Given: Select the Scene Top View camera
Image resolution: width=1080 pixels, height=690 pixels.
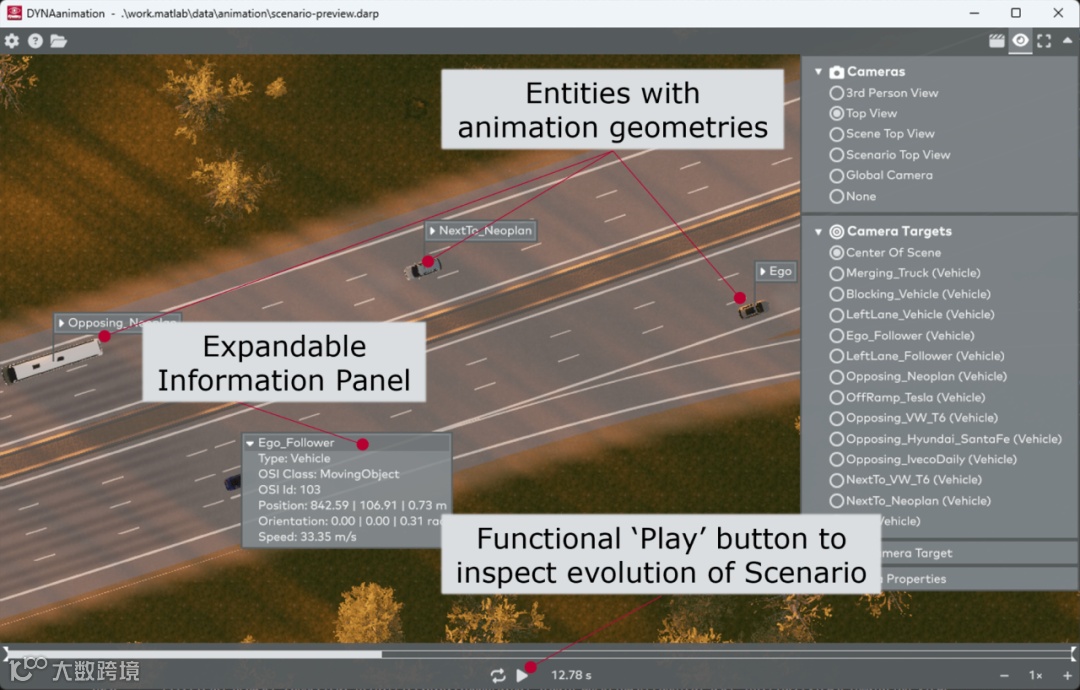Looking at the screenshot, I should 882,134.
